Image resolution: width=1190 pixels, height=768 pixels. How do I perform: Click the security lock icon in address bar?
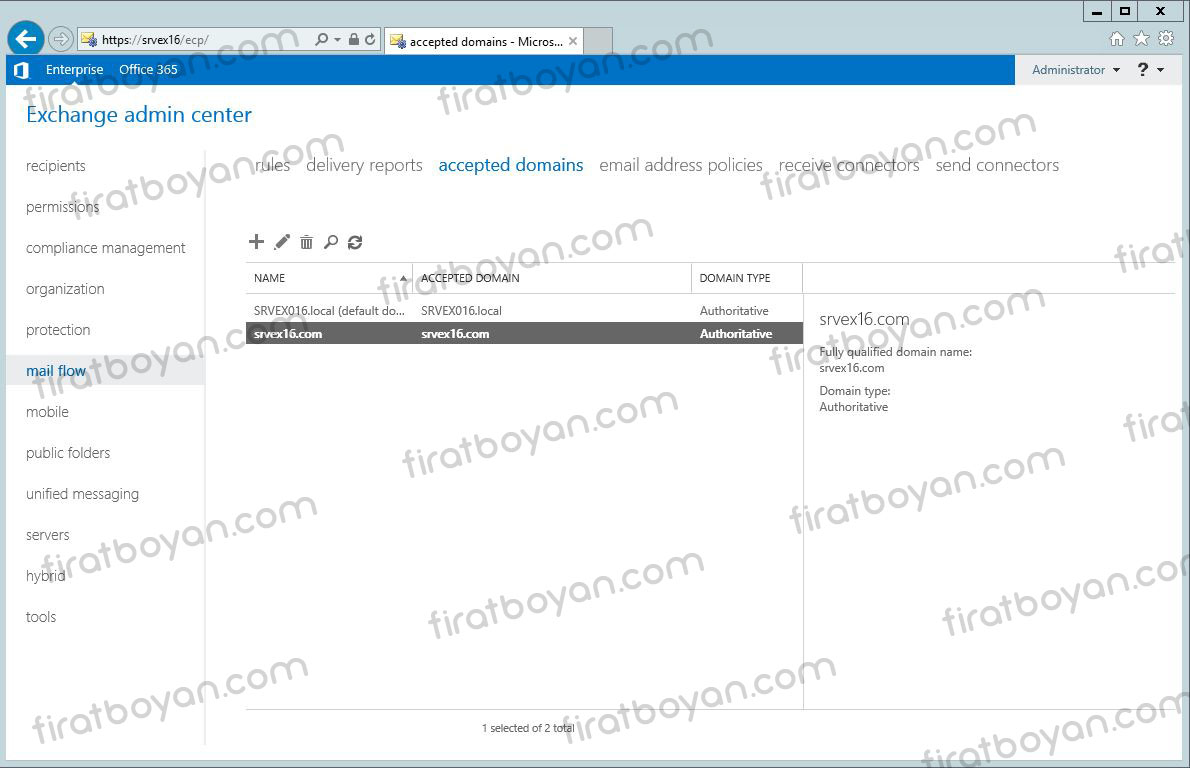tap(354, 39)
